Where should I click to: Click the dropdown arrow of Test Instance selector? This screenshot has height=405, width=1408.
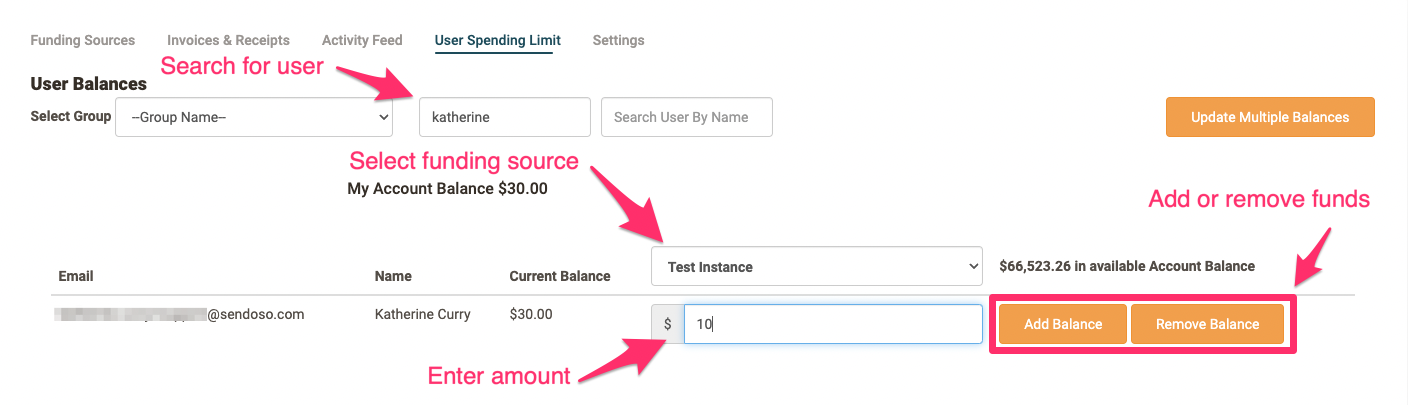point(973,267)
